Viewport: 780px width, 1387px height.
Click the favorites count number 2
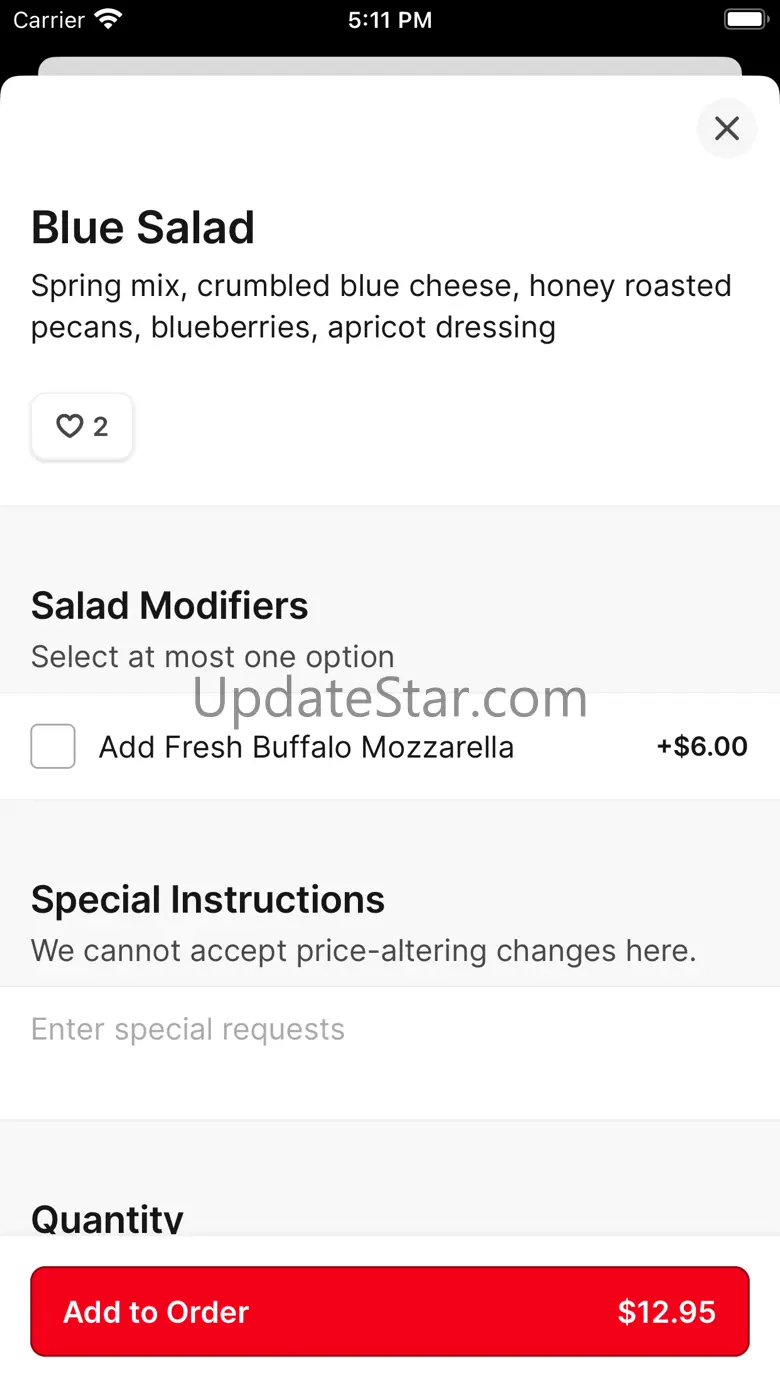100,427
